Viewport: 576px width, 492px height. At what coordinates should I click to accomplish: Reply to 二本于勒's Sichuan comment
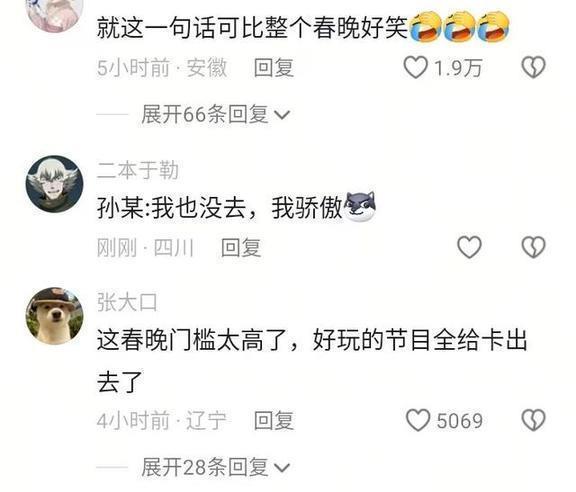coord(241,247)
